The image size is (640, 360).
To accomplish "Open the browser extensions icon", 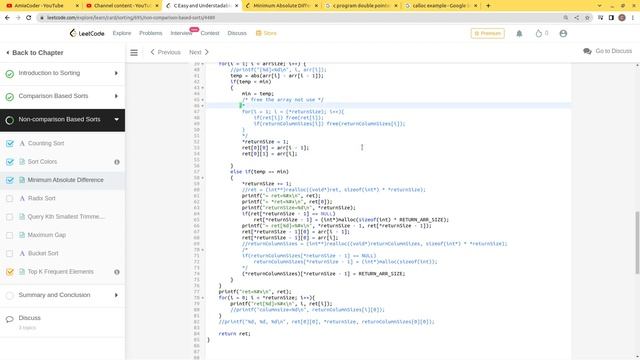I will point(600,18).
